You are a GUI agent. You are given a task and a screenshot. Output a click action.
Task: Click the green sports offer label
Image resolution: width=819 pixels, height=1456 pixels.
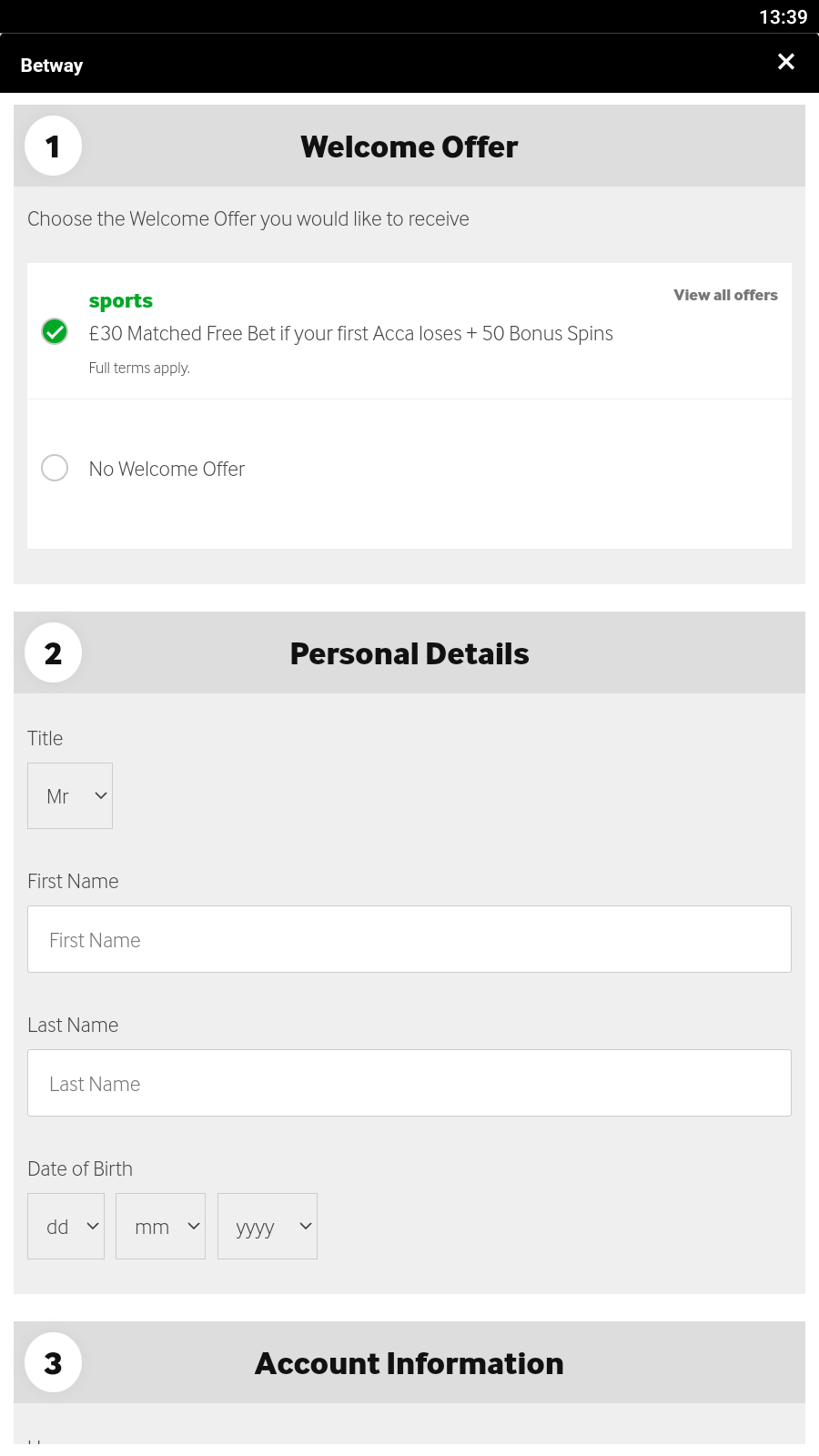[121, 301]
